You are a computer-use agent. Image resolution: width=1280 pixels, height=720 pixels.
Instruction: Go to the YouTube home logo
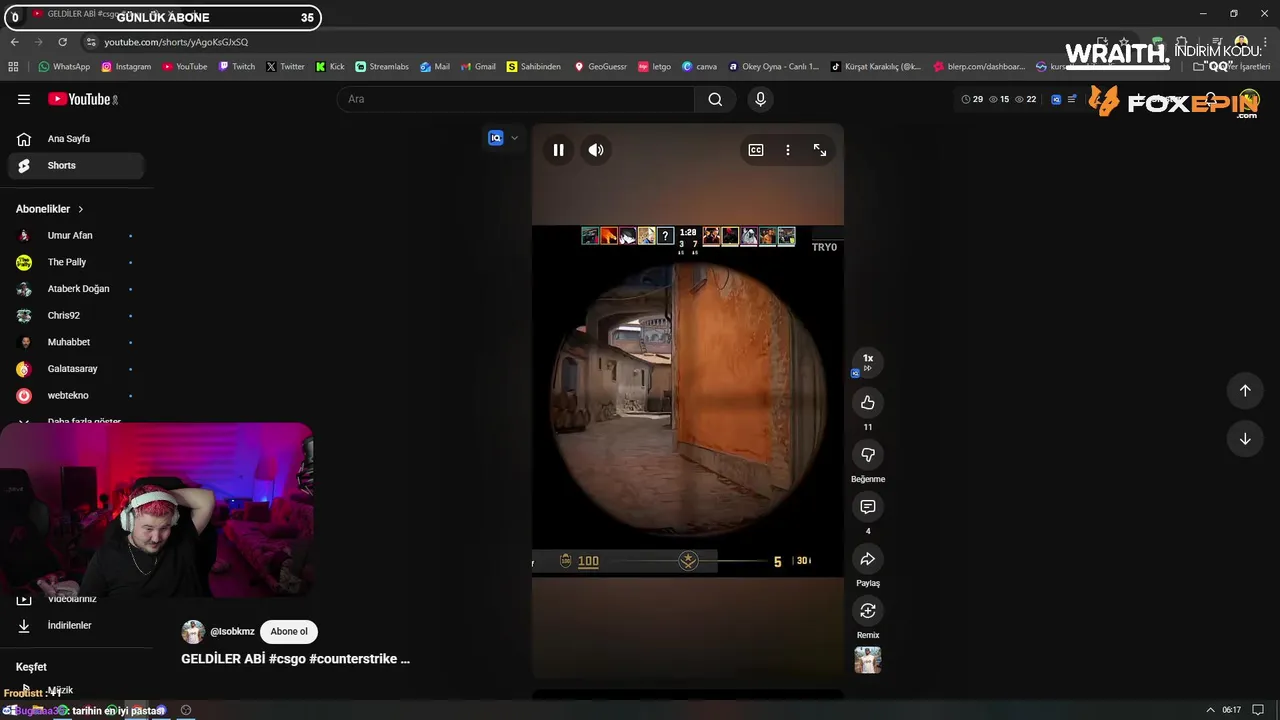point(83,99)
